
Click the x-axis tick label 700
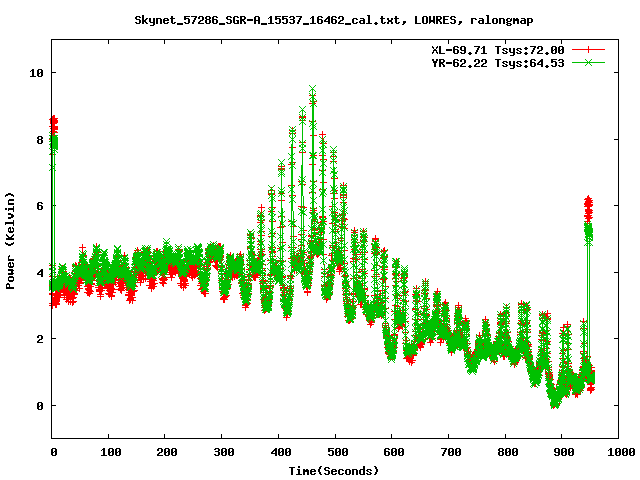pos(451,452)
